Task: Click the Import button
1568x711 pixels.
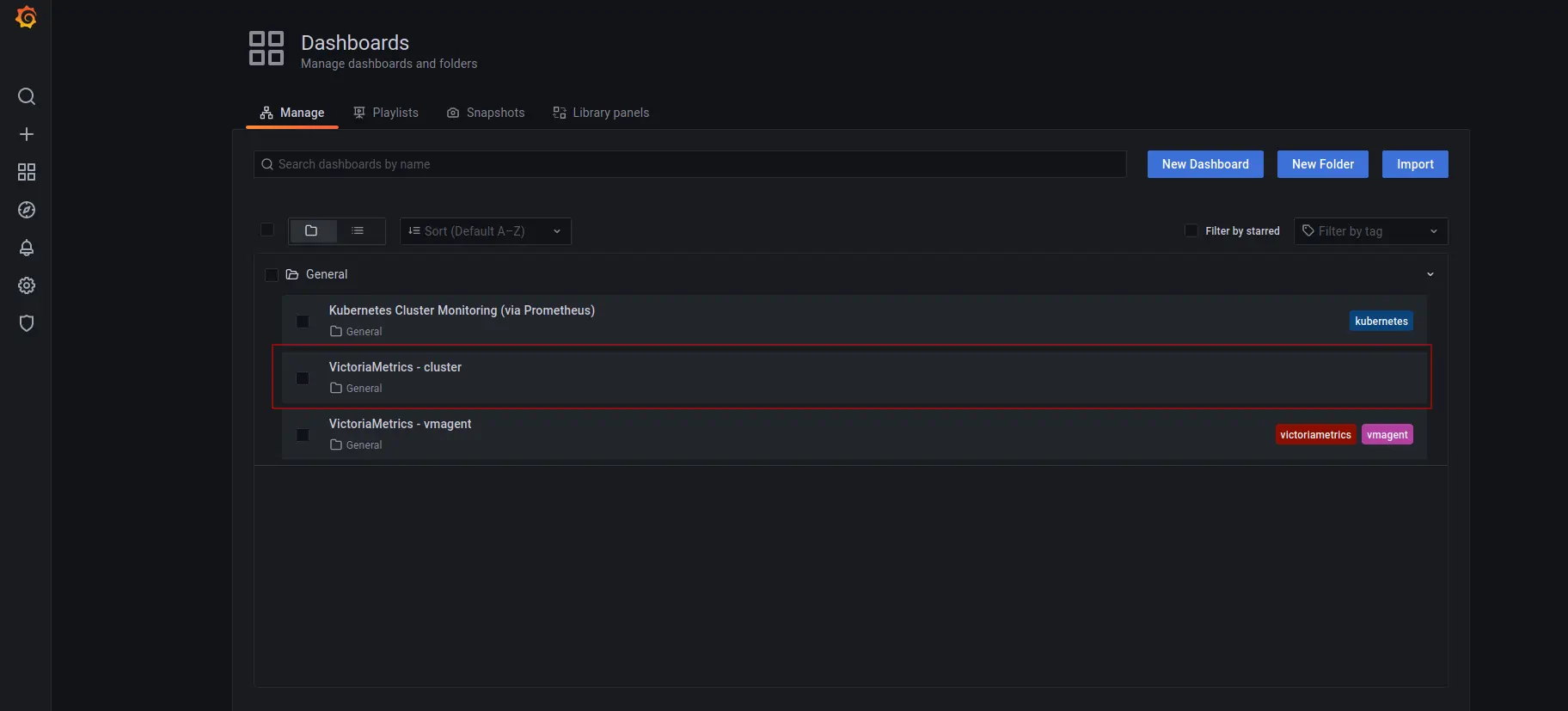Action: tap(1414, 164)
